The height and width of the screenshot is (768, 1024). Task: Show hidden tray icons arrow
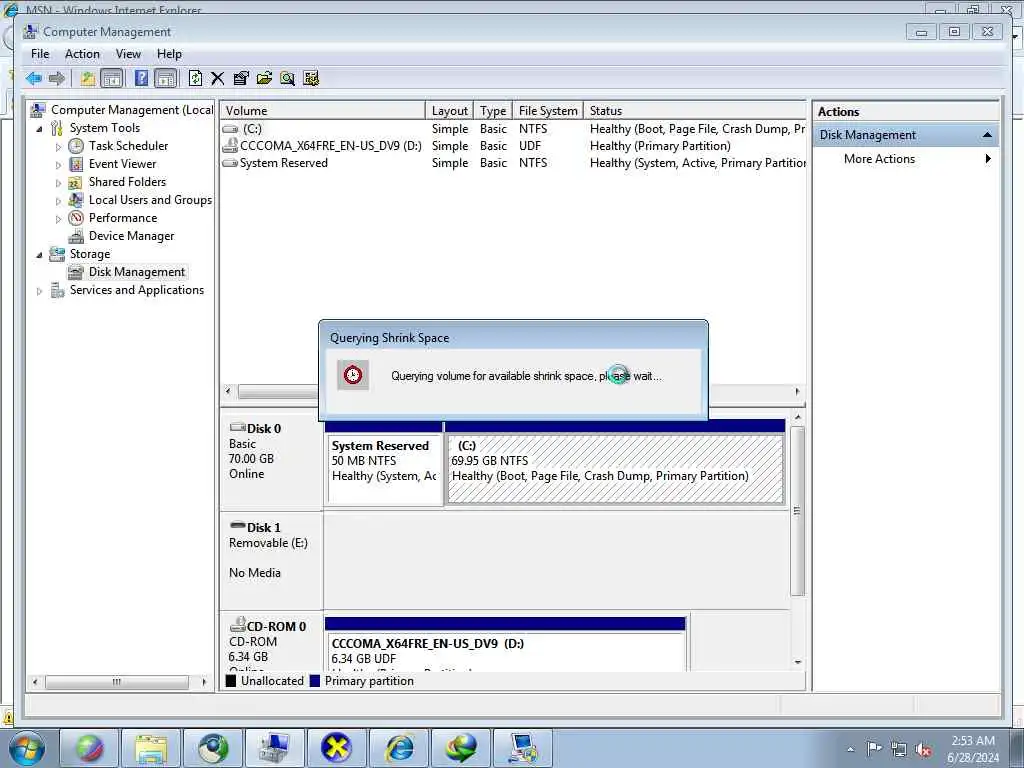[850, 750]
